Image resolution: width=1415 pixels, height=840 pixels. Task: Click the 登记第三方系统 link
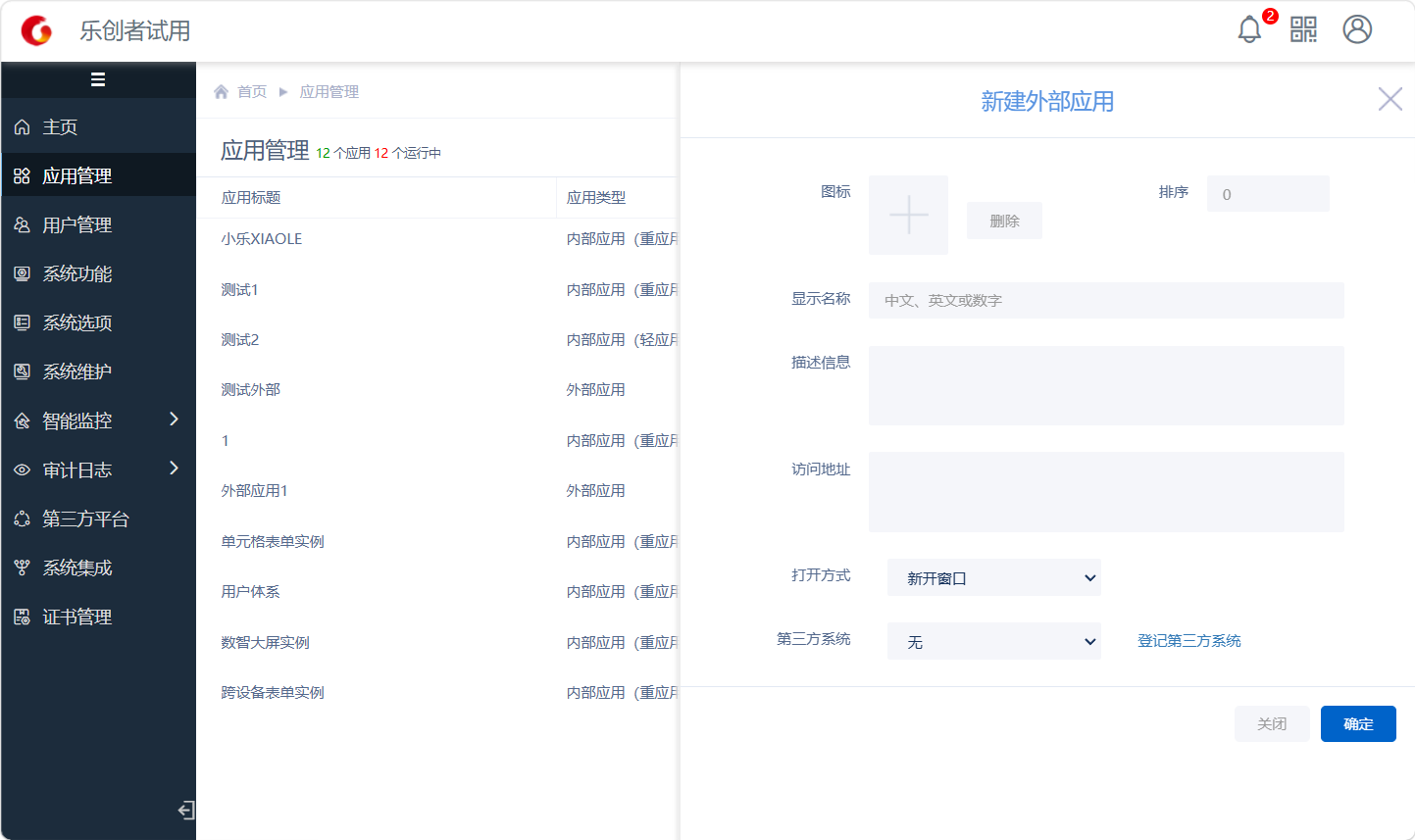point(1188,640)
